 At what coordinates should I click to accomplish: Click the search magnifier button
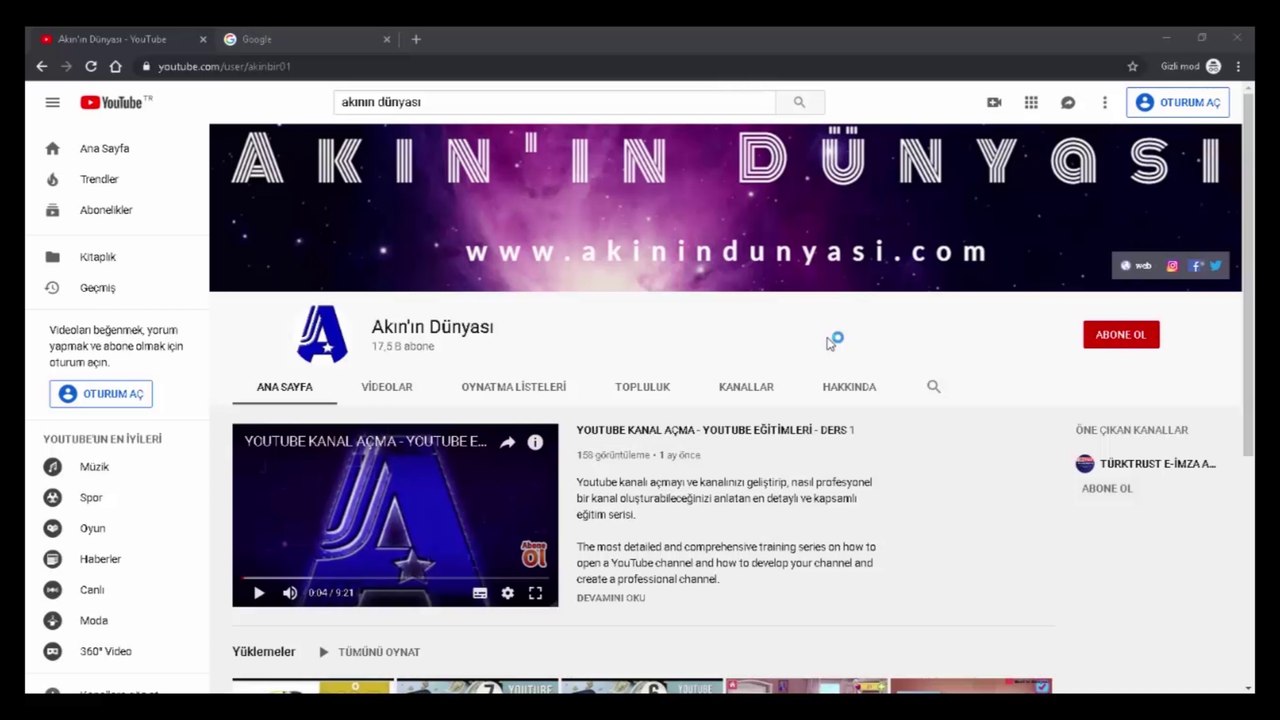pos(799,102)
